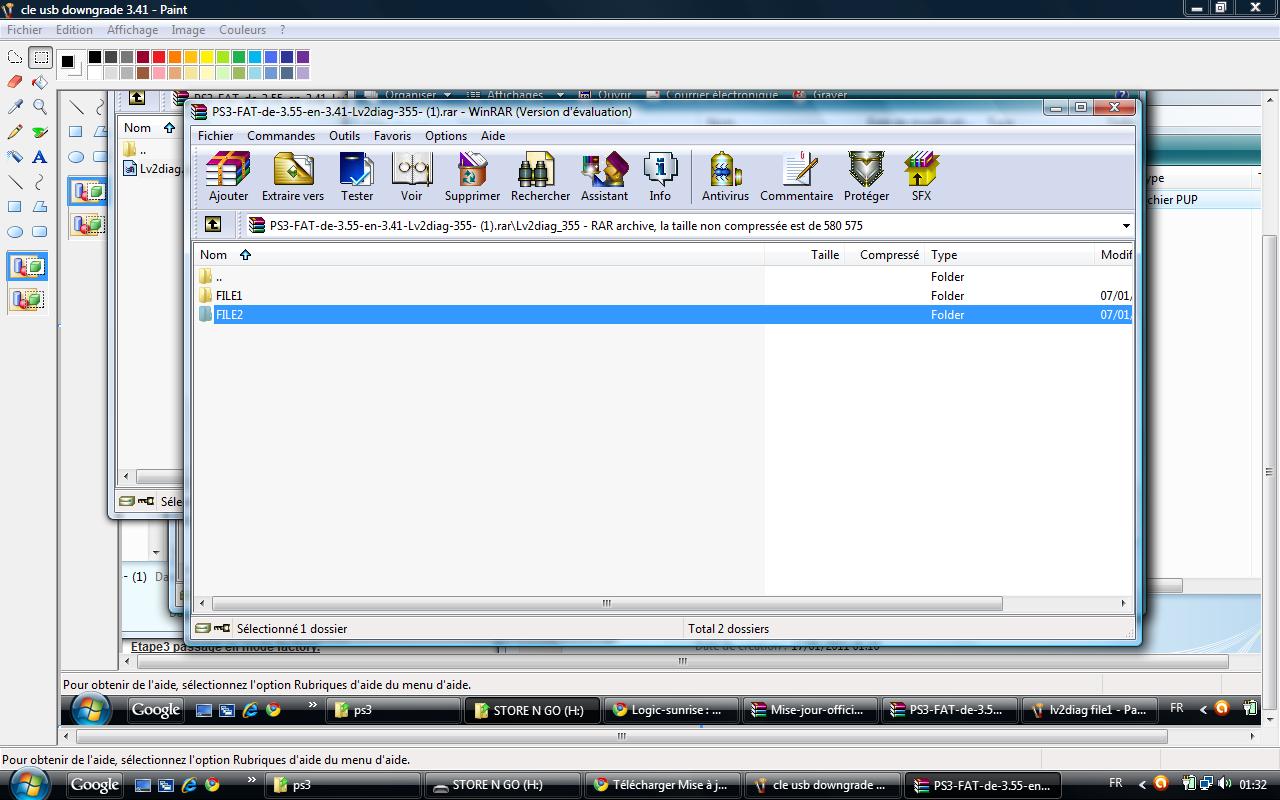
Task: Select the FILE1 folder row
Action: 663,296
